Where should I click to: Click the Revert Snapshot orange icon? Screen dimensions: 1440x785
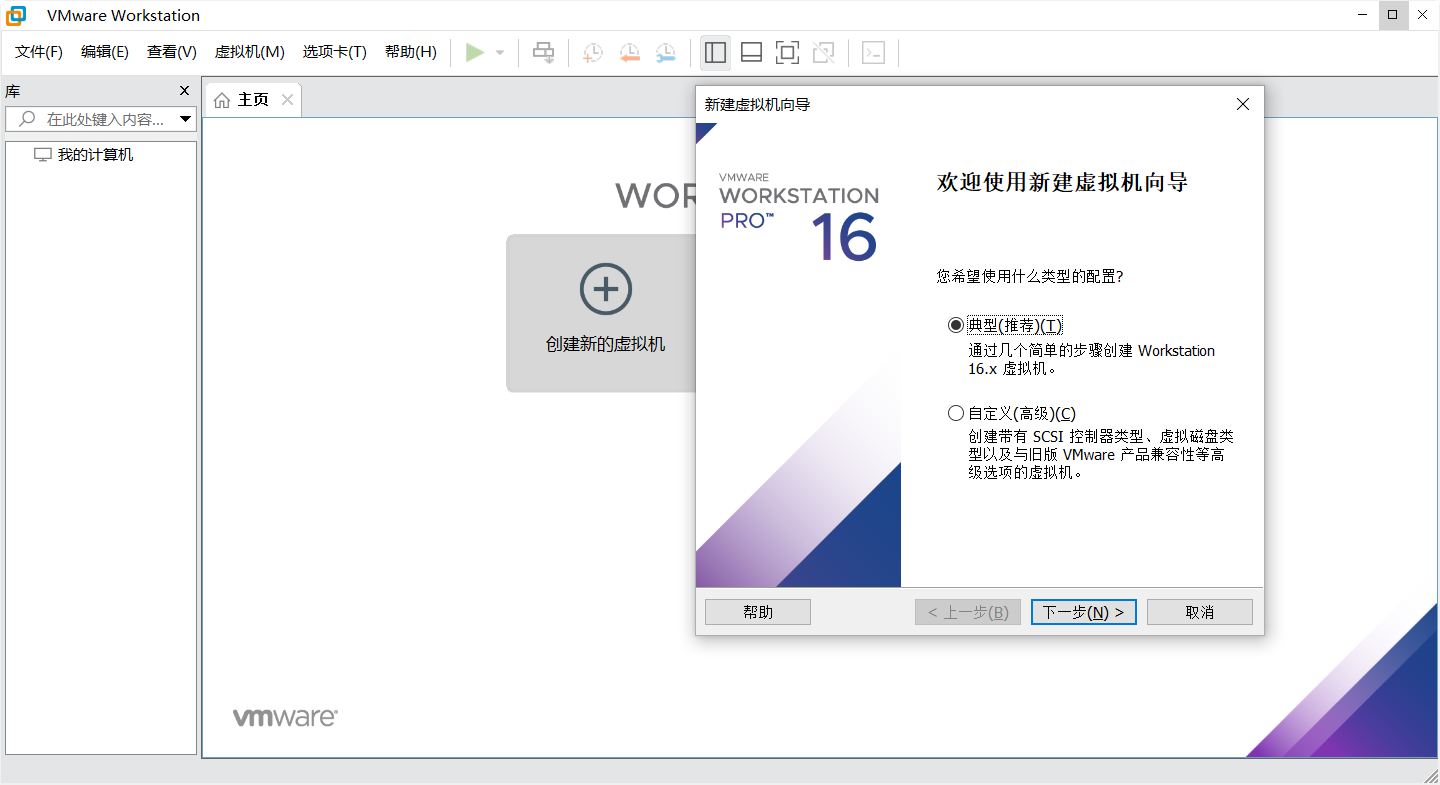point(629,52)
